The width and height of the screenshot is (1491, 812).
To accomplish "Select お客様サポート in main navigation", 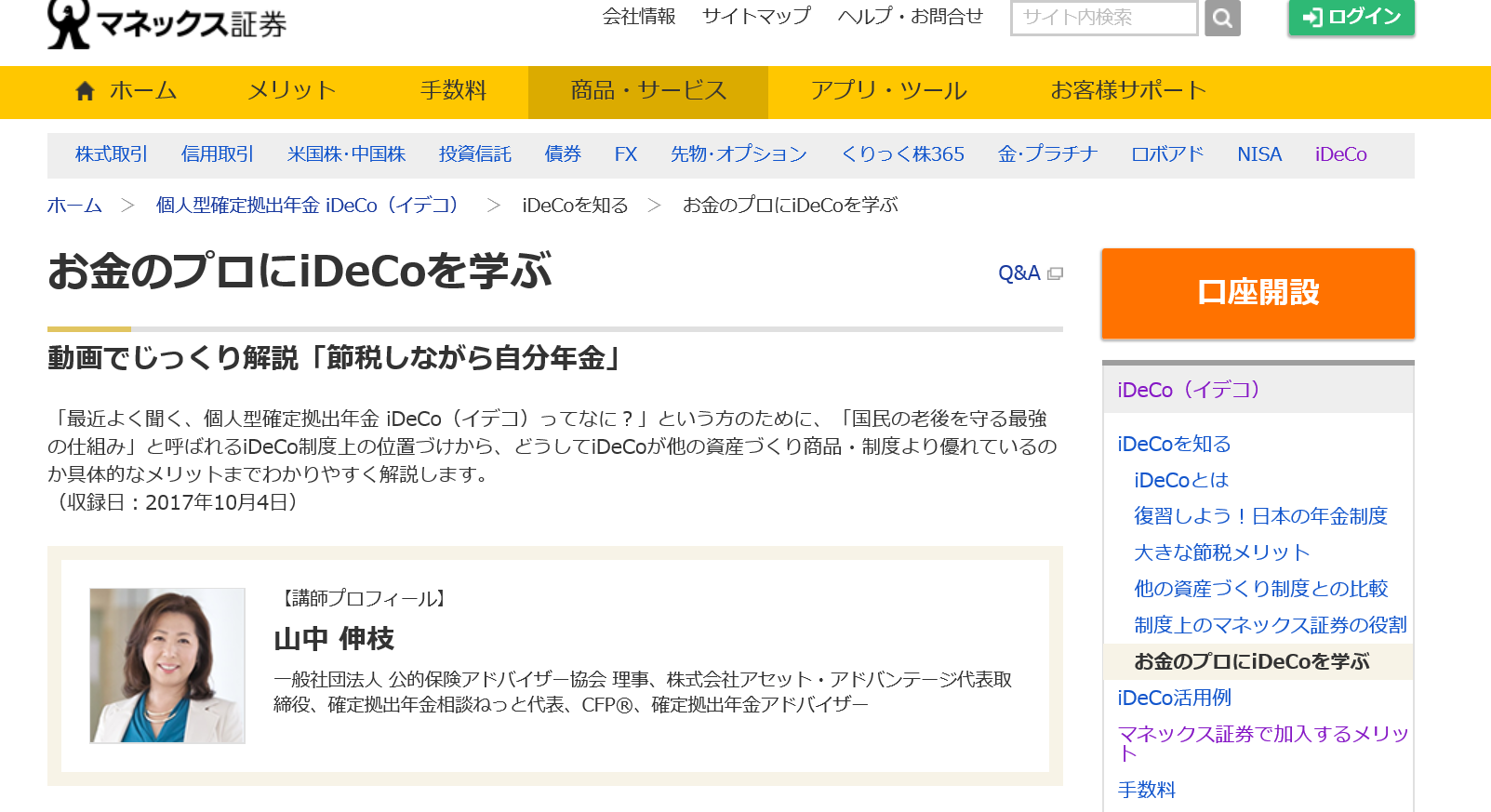I will (x=1128, y=91).
